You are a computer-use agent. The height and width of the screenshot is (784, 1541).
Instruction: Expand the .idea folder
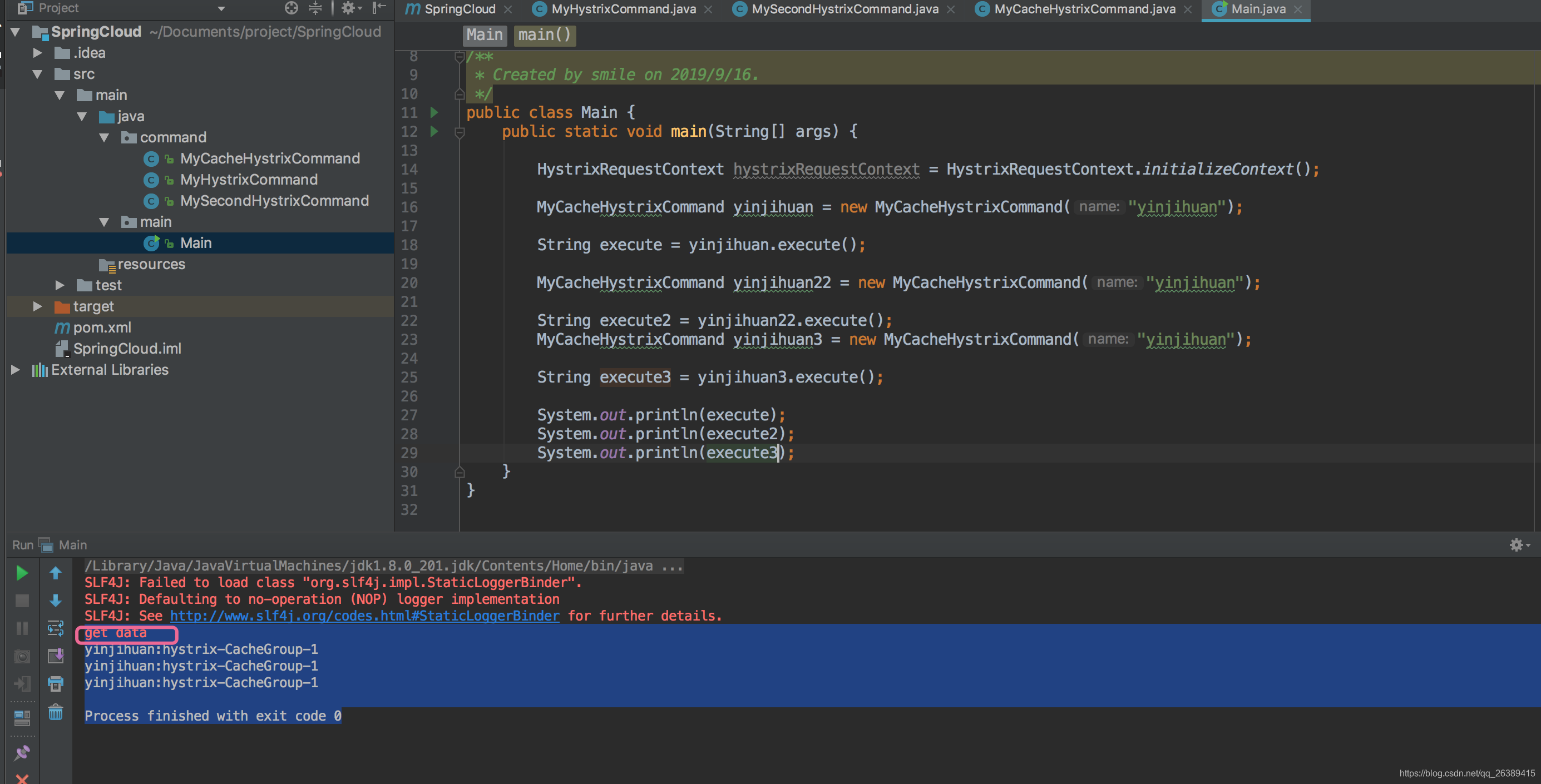(38, 53)
